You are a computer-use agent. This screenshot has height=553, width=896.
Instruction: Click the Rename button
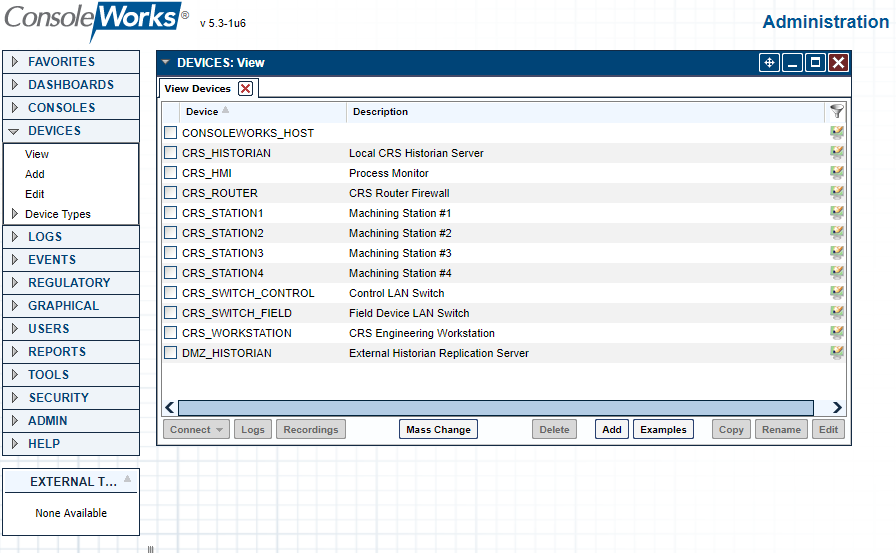coord(781,430)
